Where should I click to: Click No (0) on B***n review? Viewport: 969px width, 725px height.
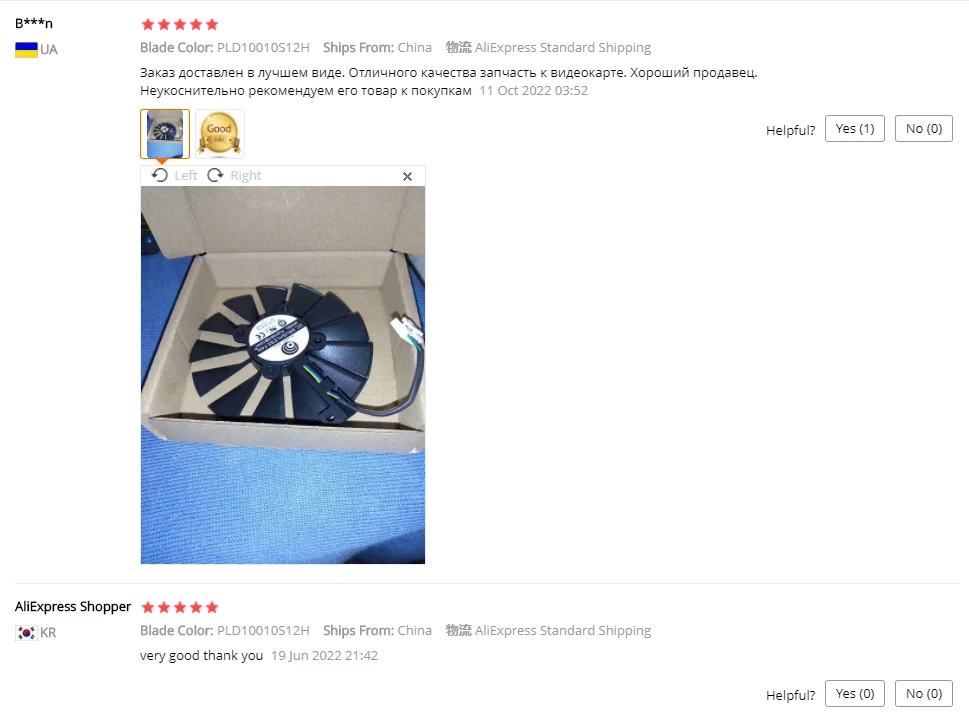pyautogui.click(x=924, y=129)
